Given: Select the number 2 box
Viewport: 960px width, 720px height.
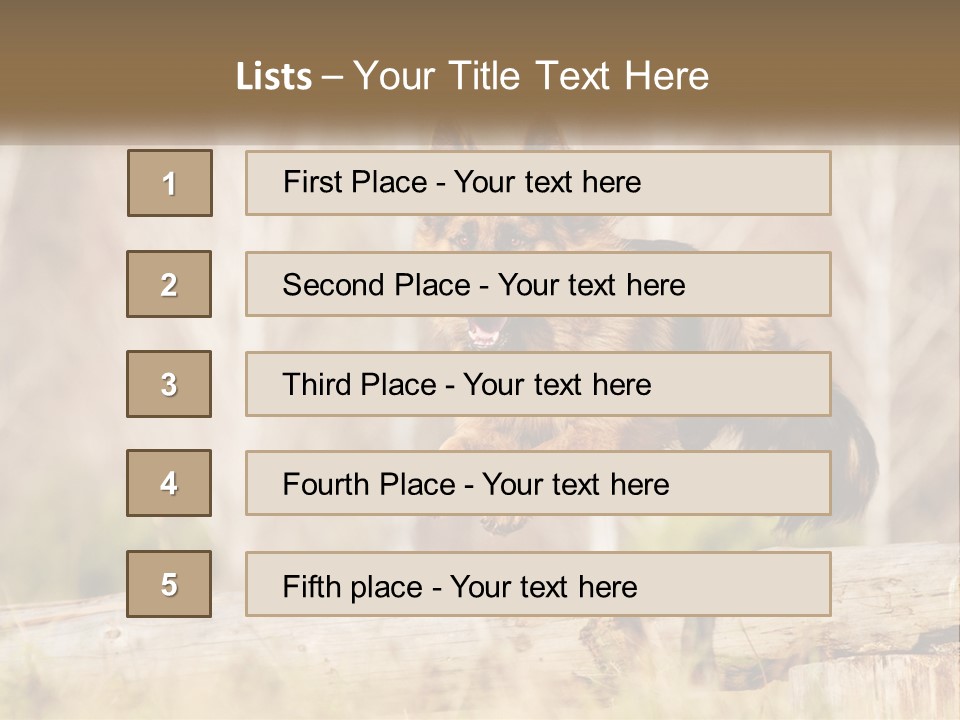Looking at the screenshot, I should click(169, 284).
